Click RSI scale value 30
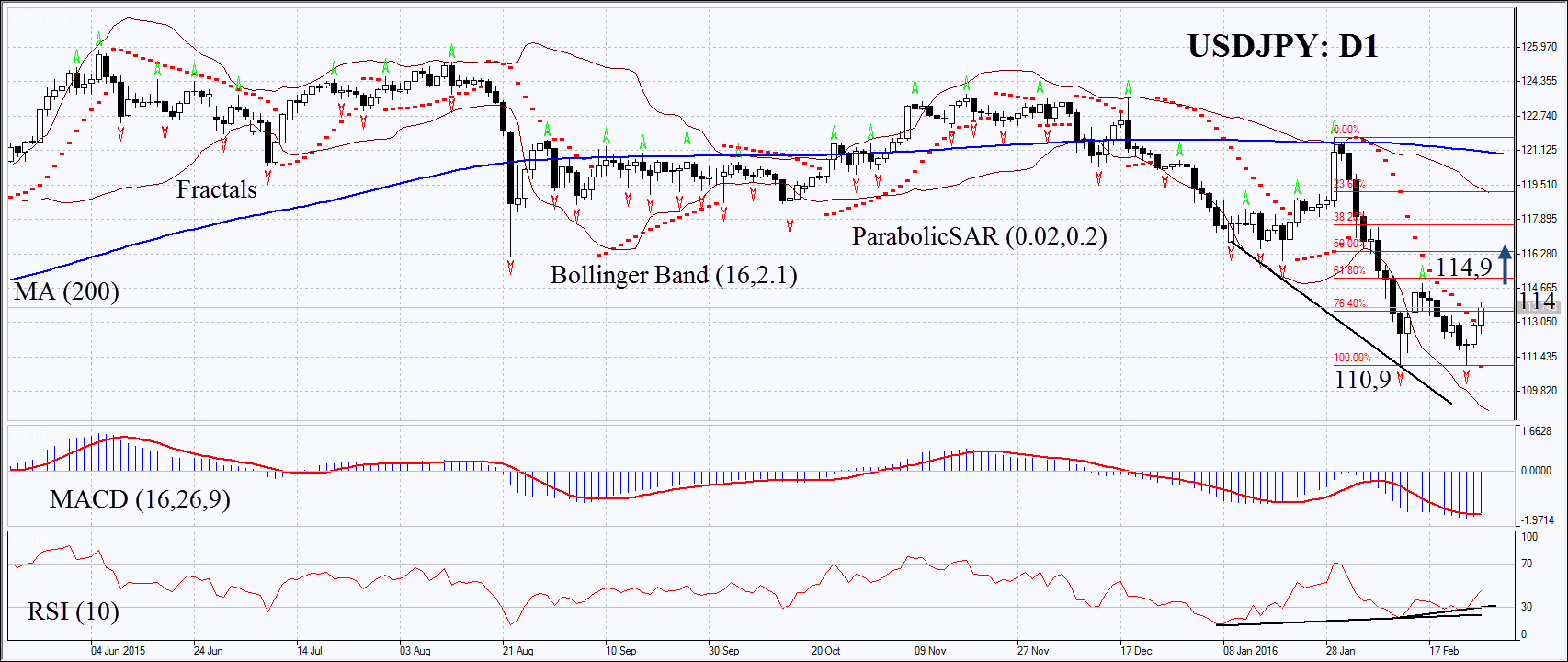The image size is (1568, 662). point(1527,607)
